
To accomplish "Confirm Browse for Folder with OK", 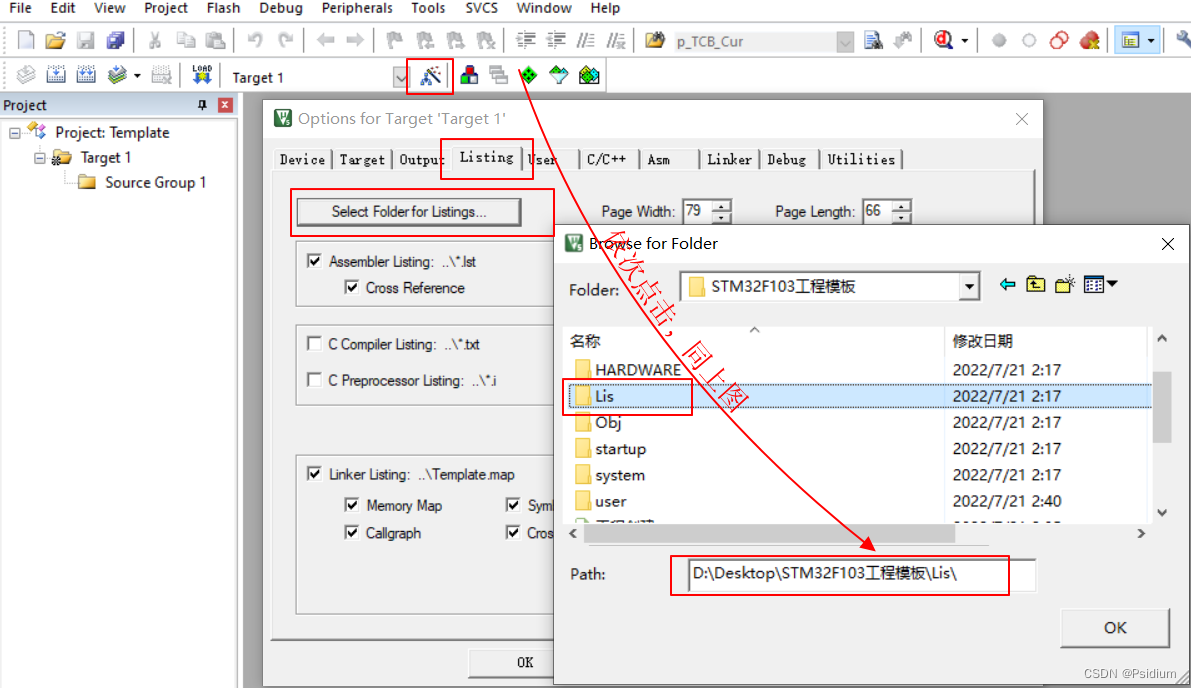I will click(1114, 628).
